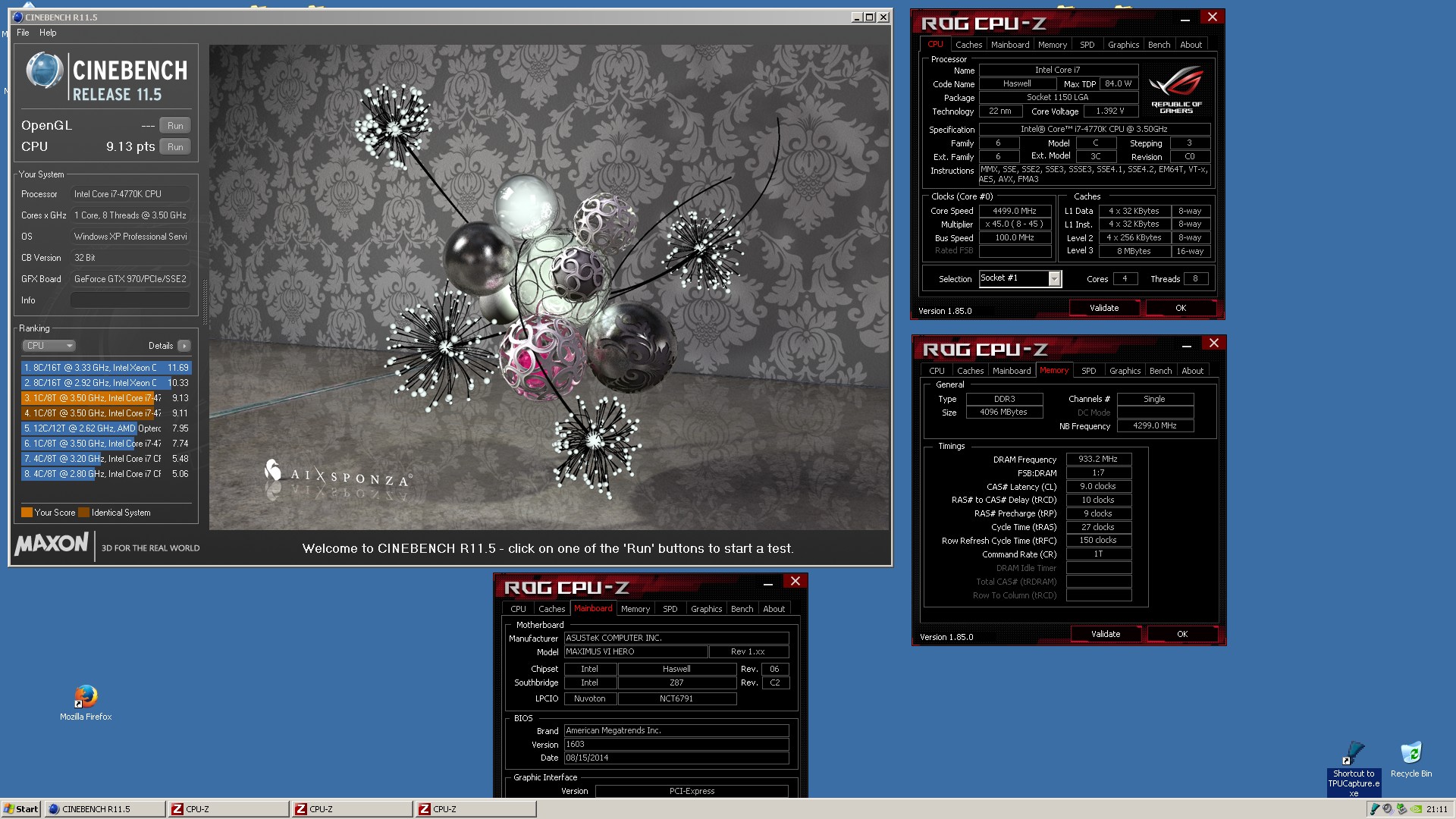
Task: Switch to Graphics tab in top CPU-Z window
Action: pos(1123,45)
